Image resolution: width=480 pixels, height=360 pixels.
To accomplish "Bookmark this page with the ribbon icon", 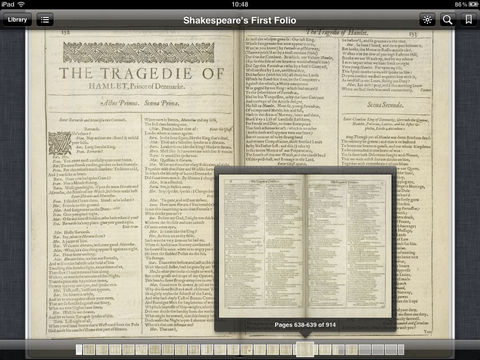I will (468, 20).
